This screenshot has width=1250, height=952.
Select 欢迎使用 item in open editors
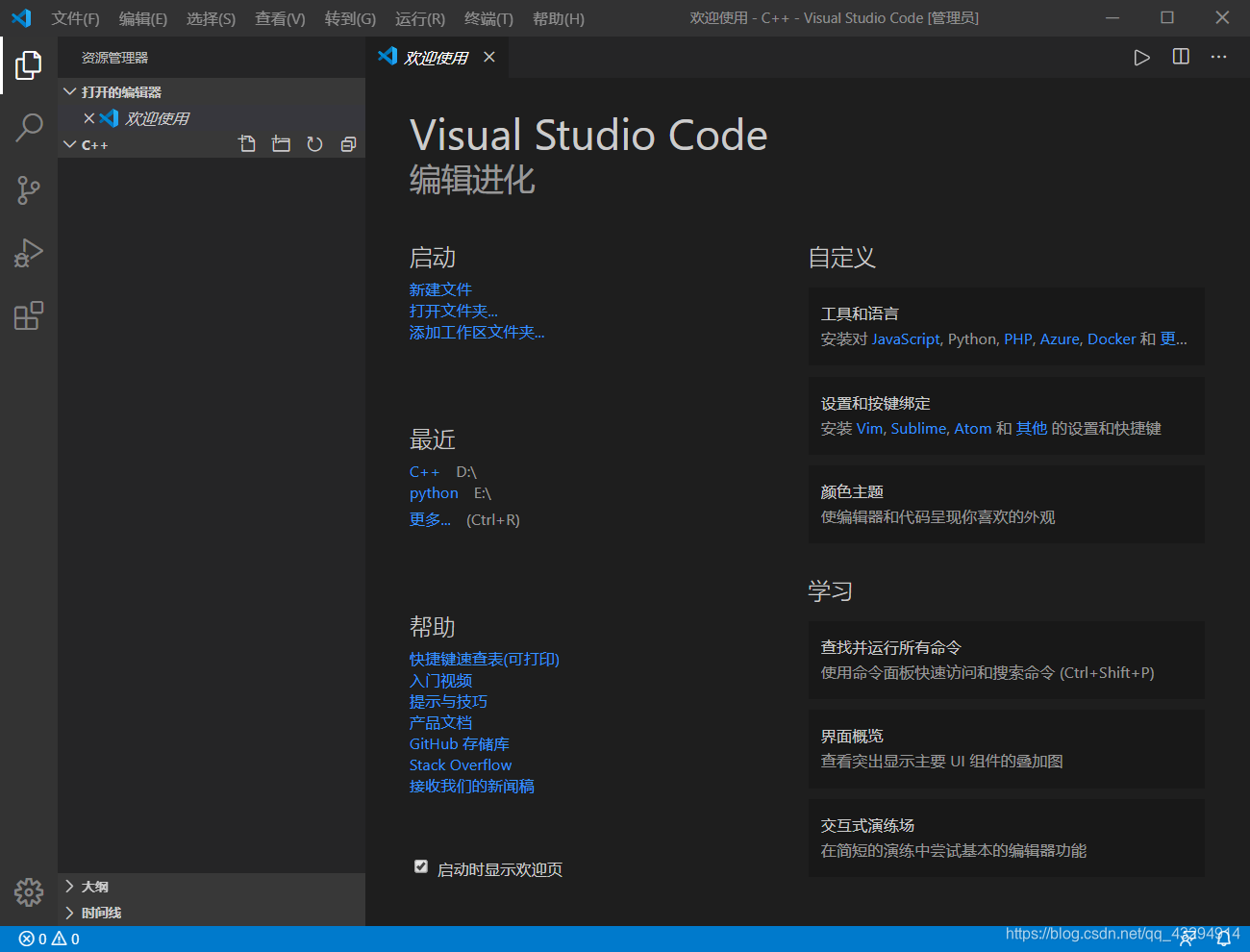[x=212, y=118]
